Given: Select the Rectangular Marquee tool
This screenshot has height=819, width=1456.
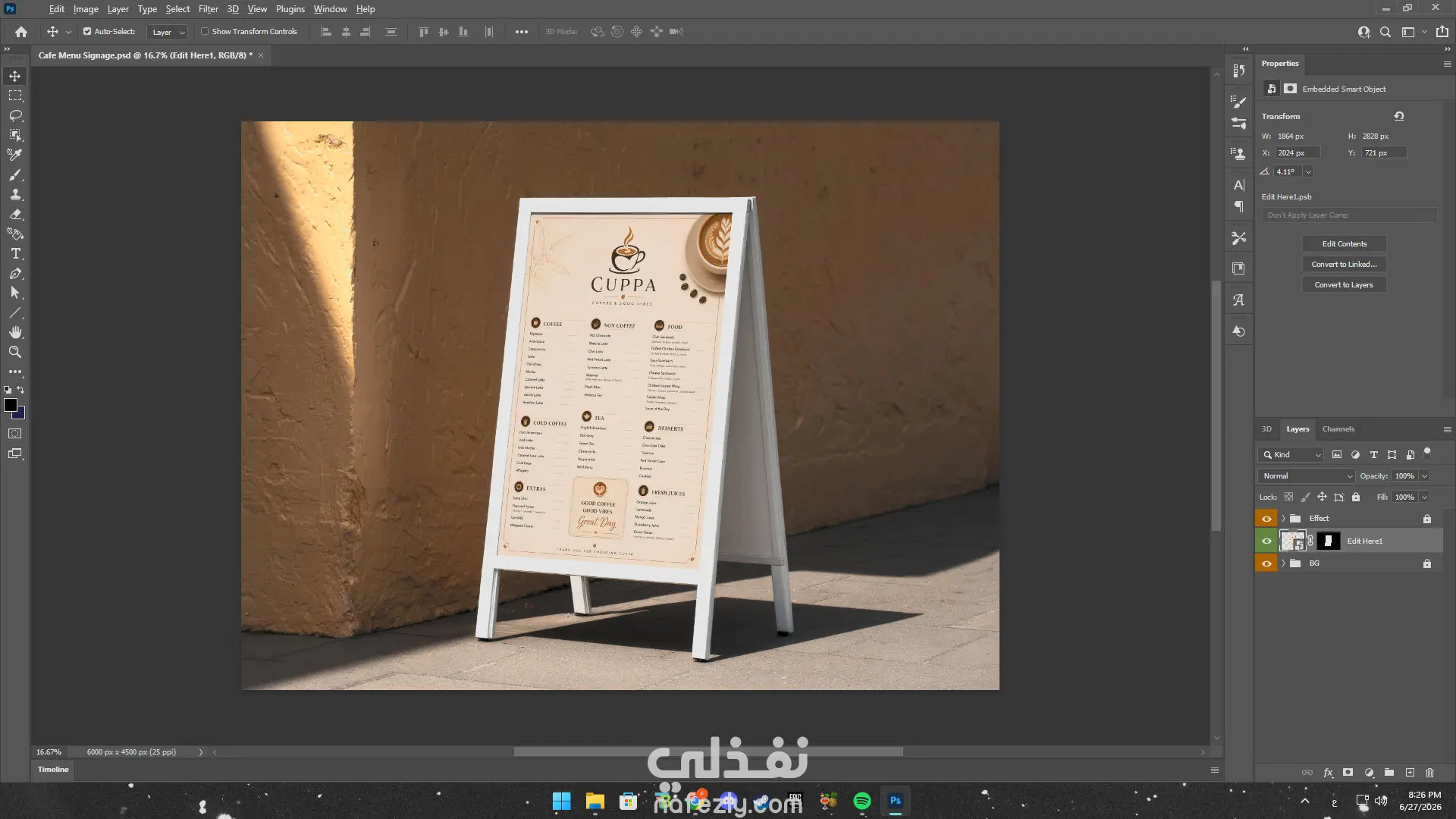Looking at the screenshot, I should 15,96.
